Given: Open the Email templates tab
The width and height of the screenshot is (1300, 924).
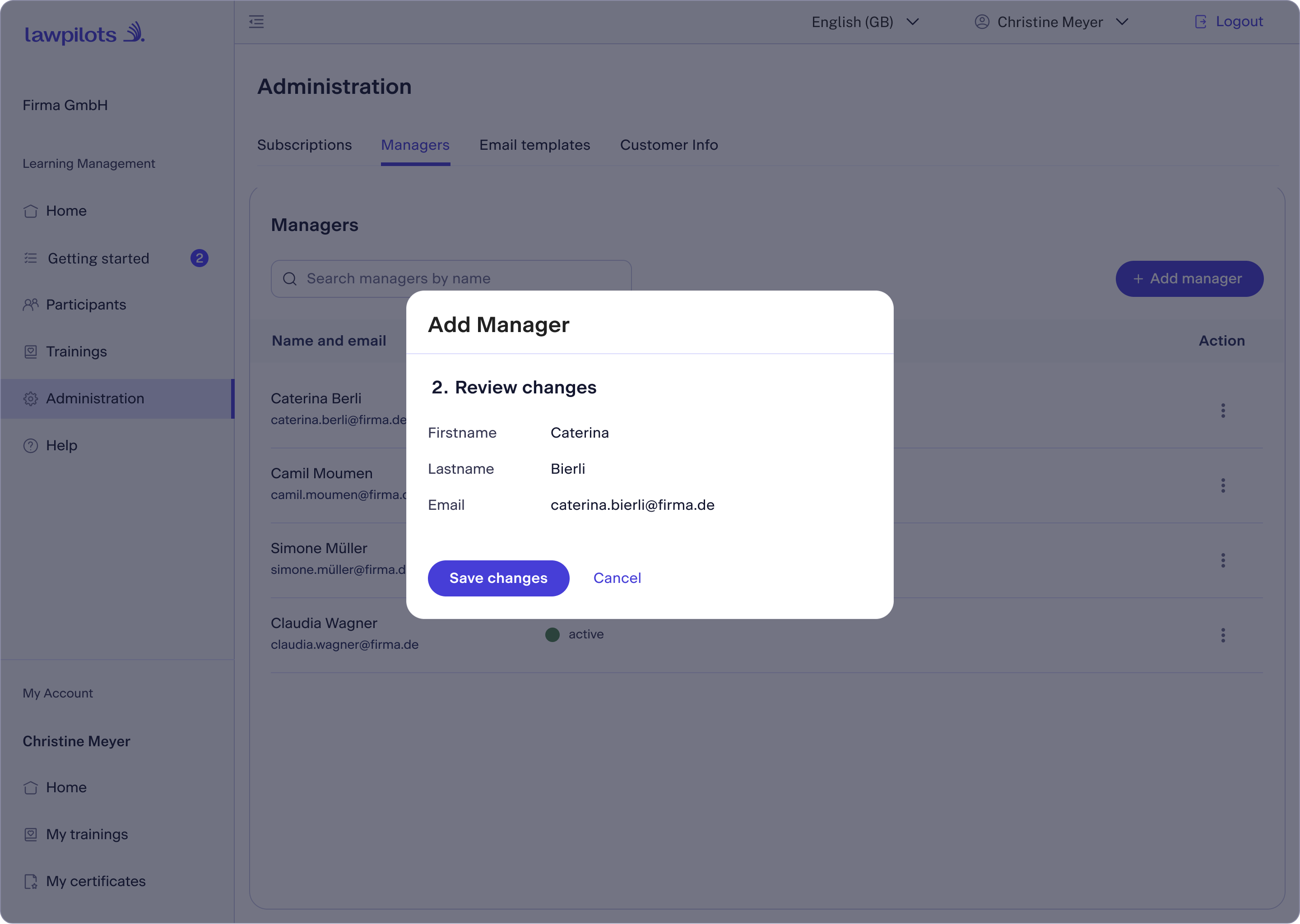Looking at the screenshot, I should (534, 145).
